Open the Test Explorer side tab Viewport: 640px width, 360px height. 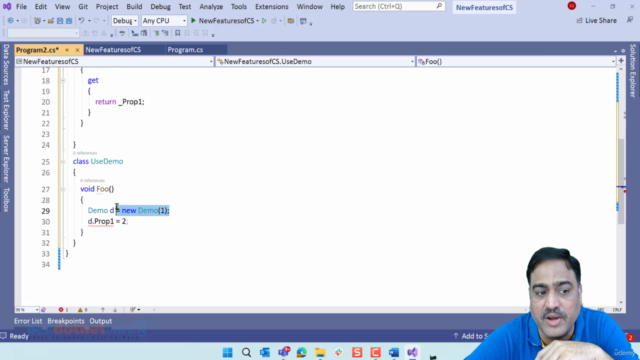click(6, 110)
